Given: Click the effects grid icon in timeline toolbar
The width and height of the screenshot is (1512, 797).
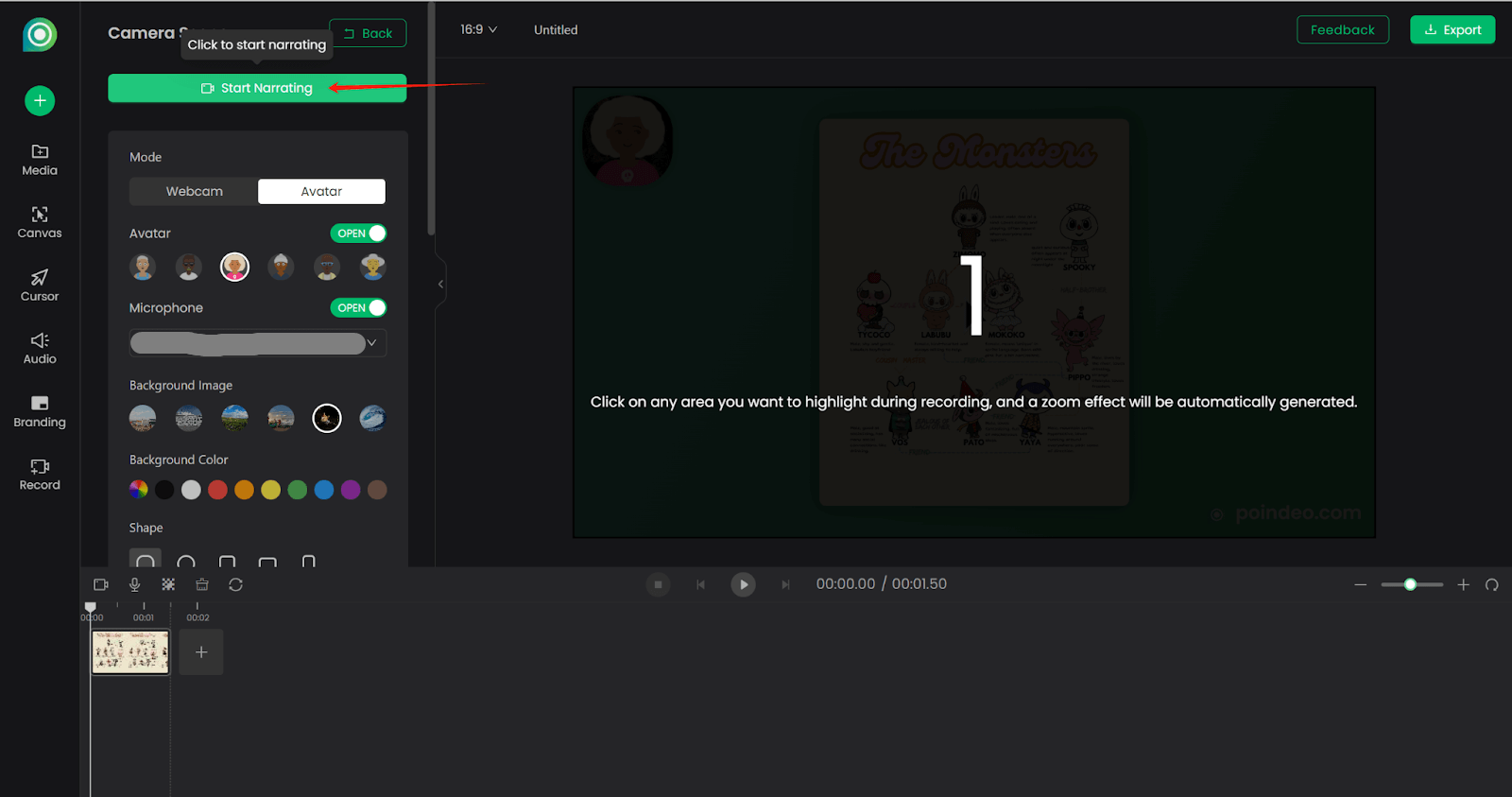Looking at the screenshot, I should pyautogui.click(x=168, y=584).
